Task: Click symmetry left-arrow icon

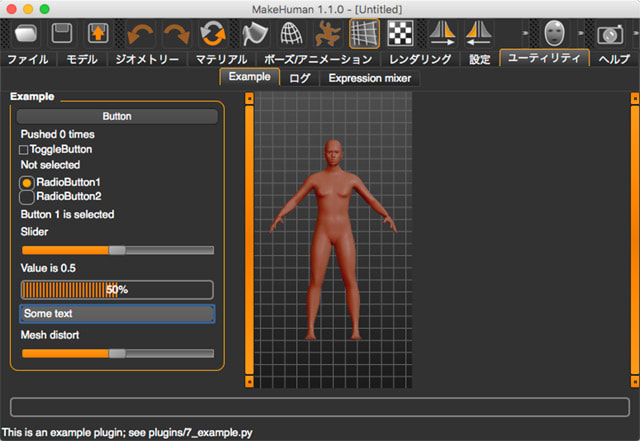Action: (x=479, y=33)
